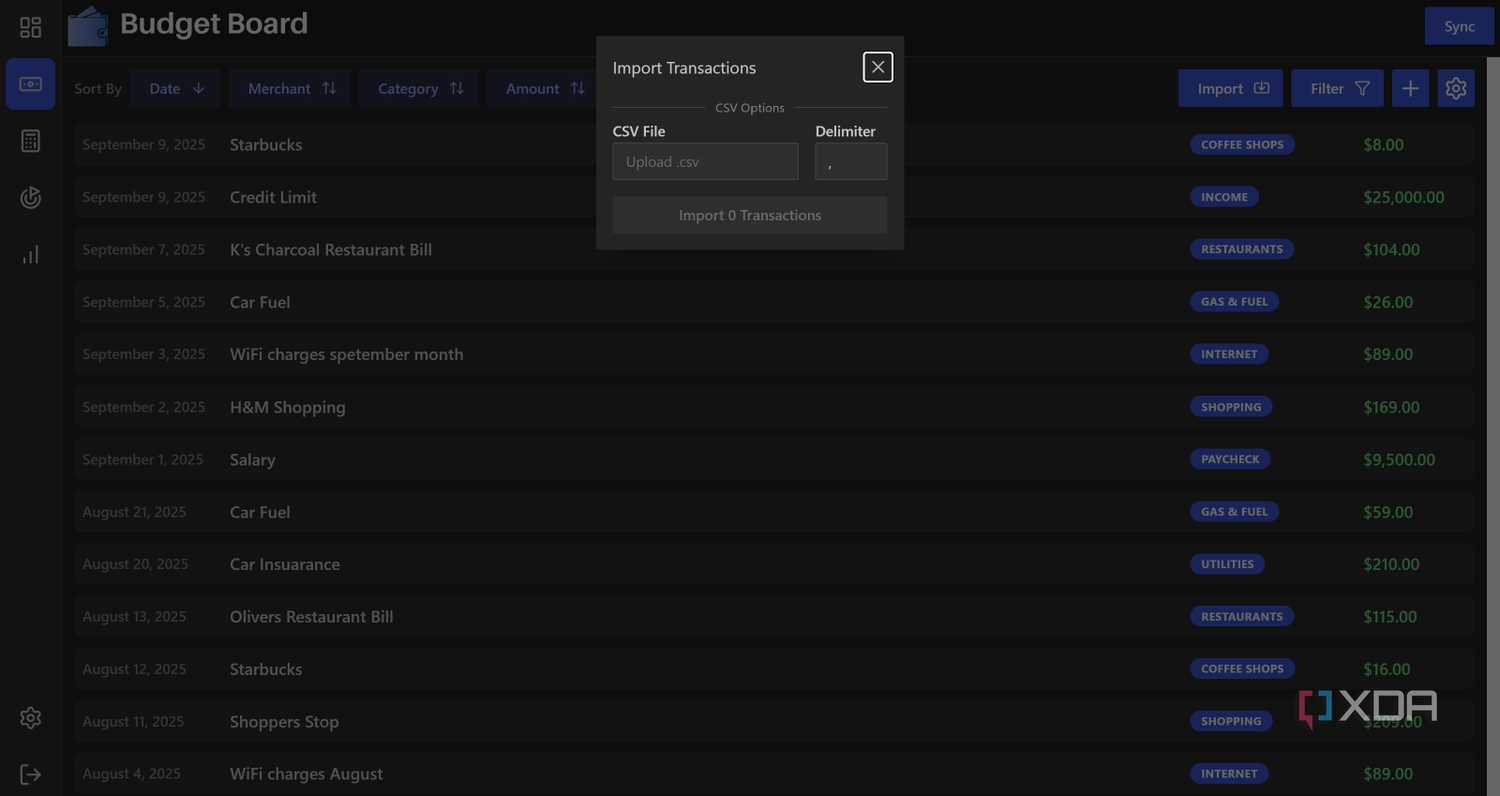Open the Filter button
The width and height of the screenshot is (1500, 796).
1338,88
